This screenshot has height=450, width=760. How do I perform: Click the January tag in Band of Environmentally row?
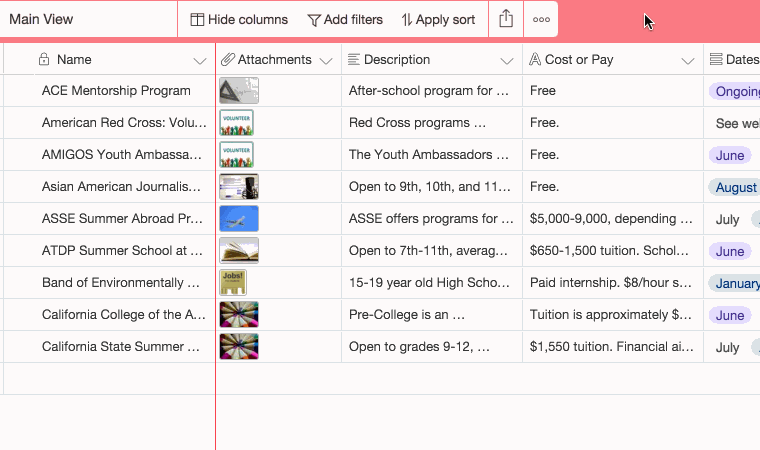coord(735,283)
